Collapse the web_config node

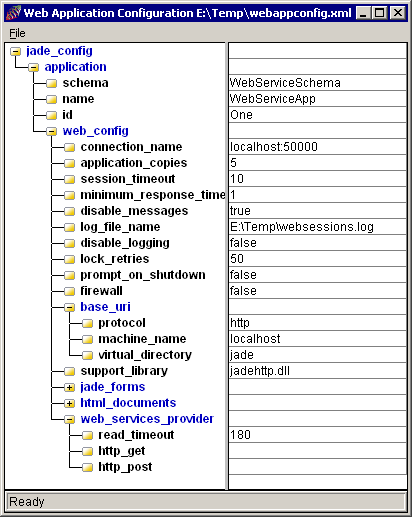click(51, 131)
